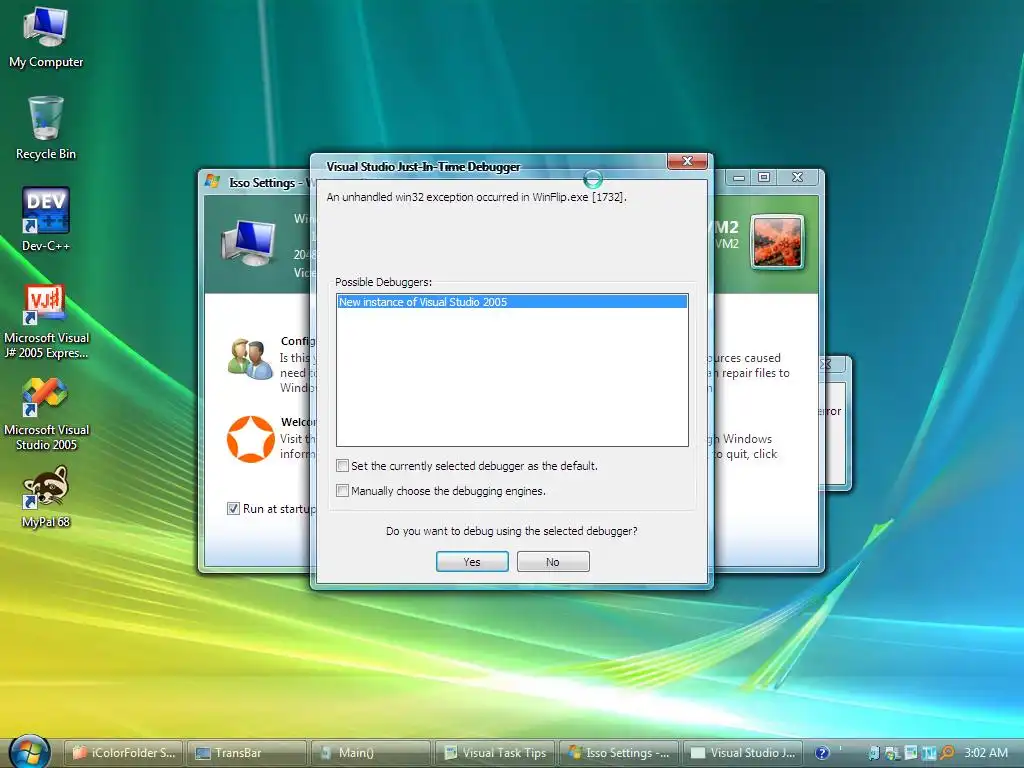Open My Computer desktop icon

click(x=46, y=37)
